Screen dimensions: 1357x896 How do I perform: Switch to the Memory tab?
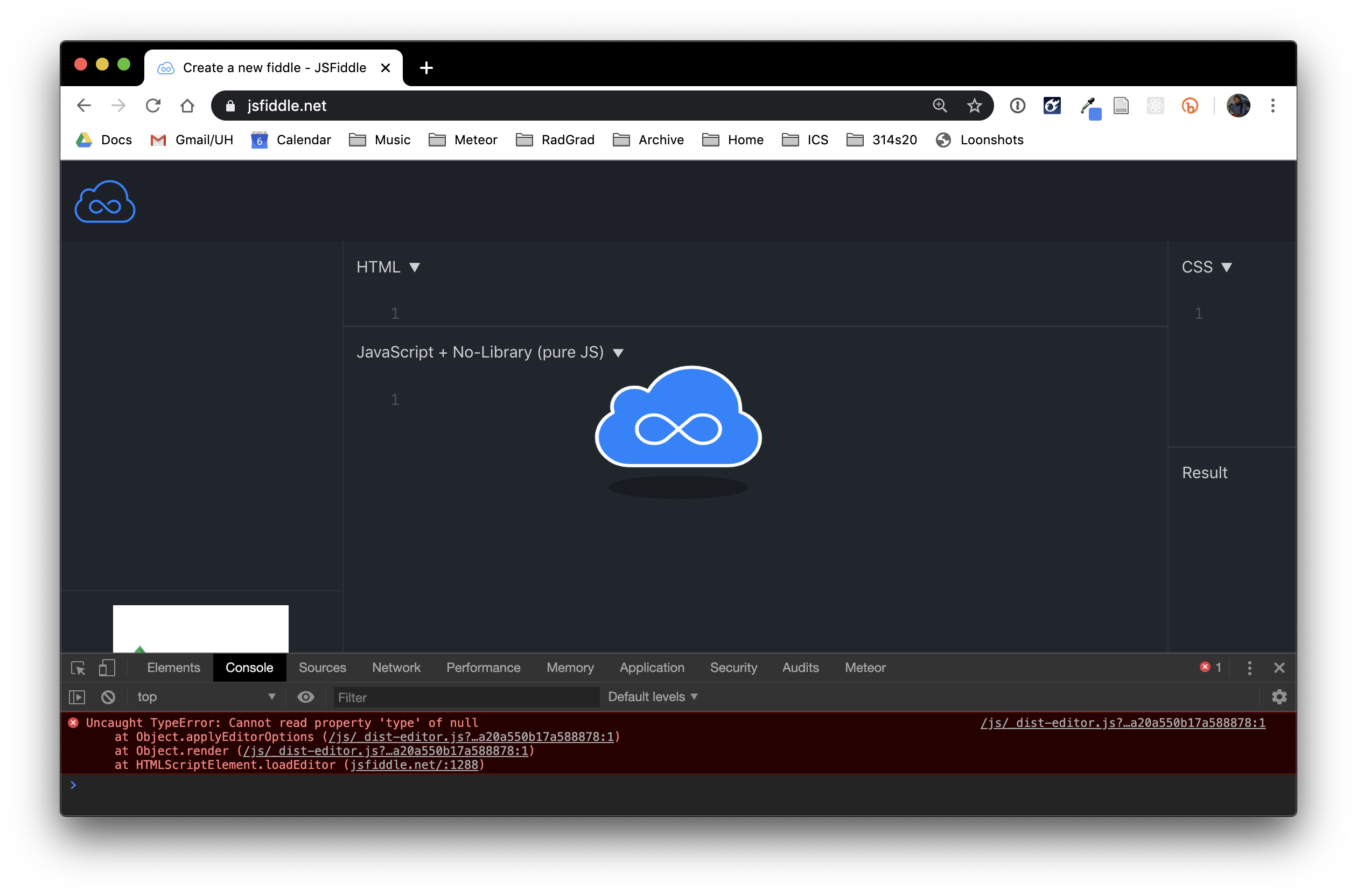(570, 668)
